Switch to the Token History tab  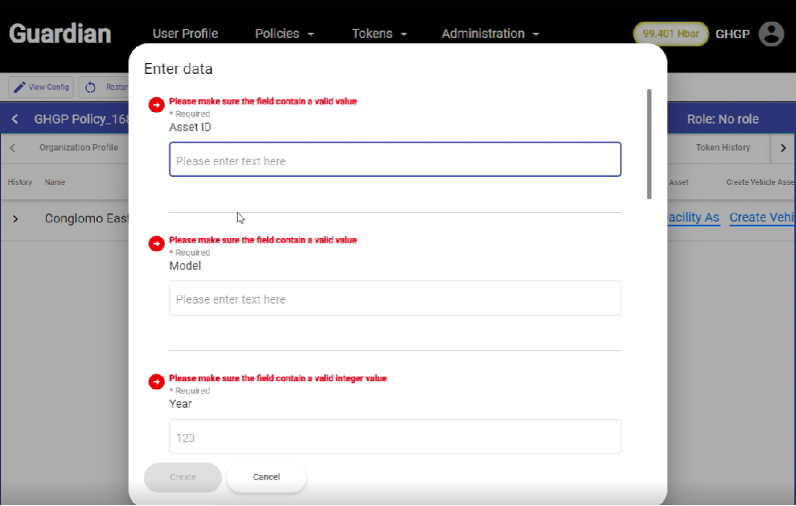point(722,148)
